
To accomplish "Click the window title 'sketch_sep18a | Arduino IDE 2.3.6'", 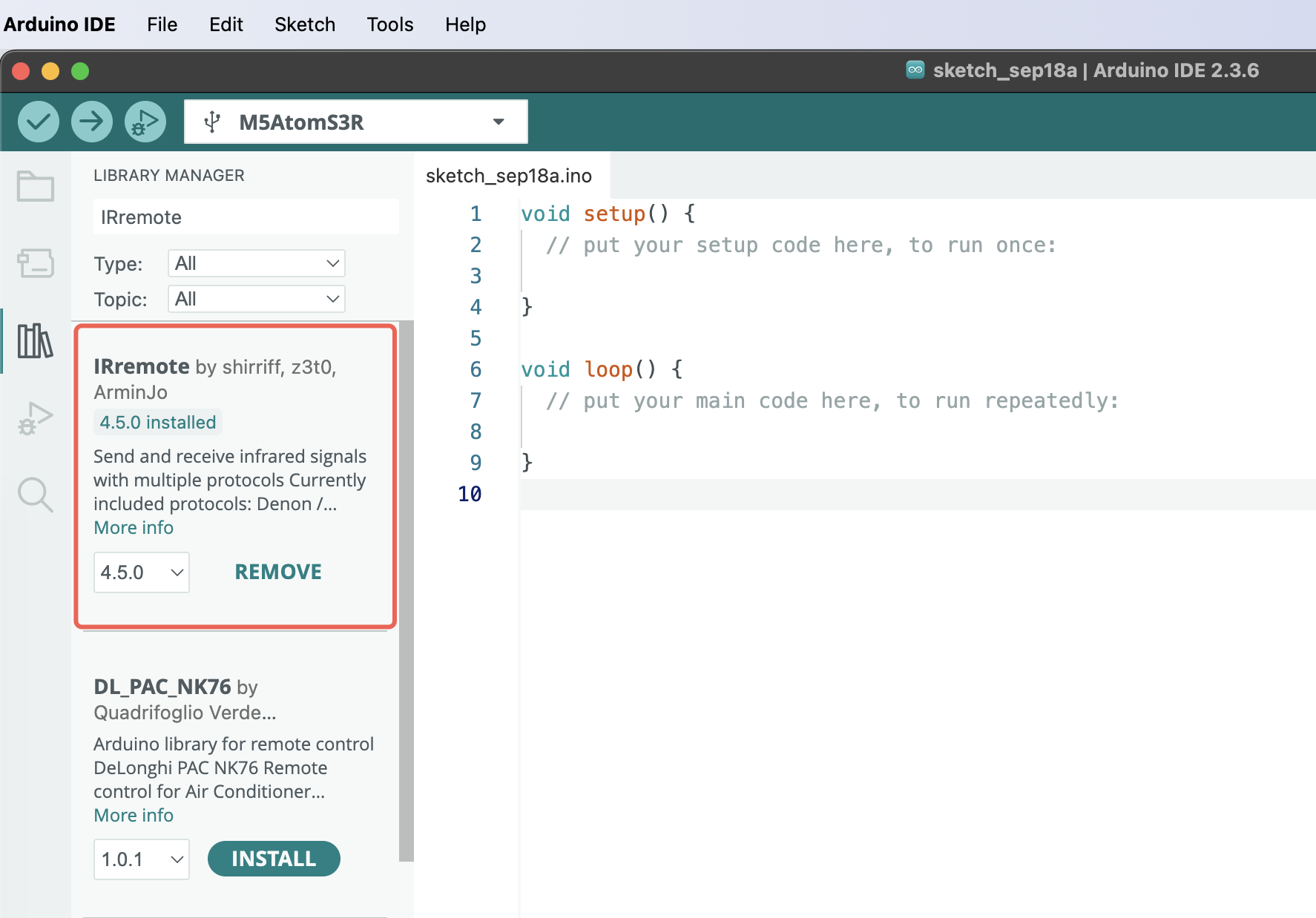I will [x=1096, y=70].
